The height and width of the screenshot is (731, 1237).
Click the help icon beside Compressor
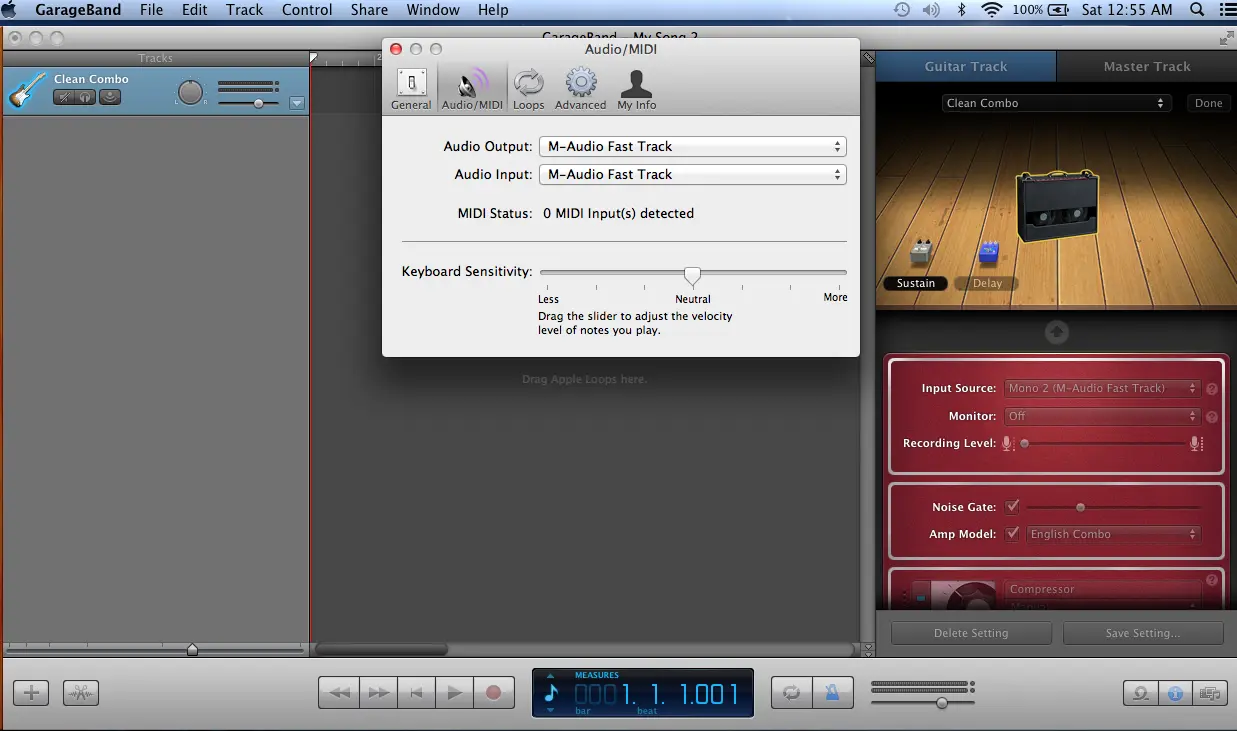coord(1212,580)
